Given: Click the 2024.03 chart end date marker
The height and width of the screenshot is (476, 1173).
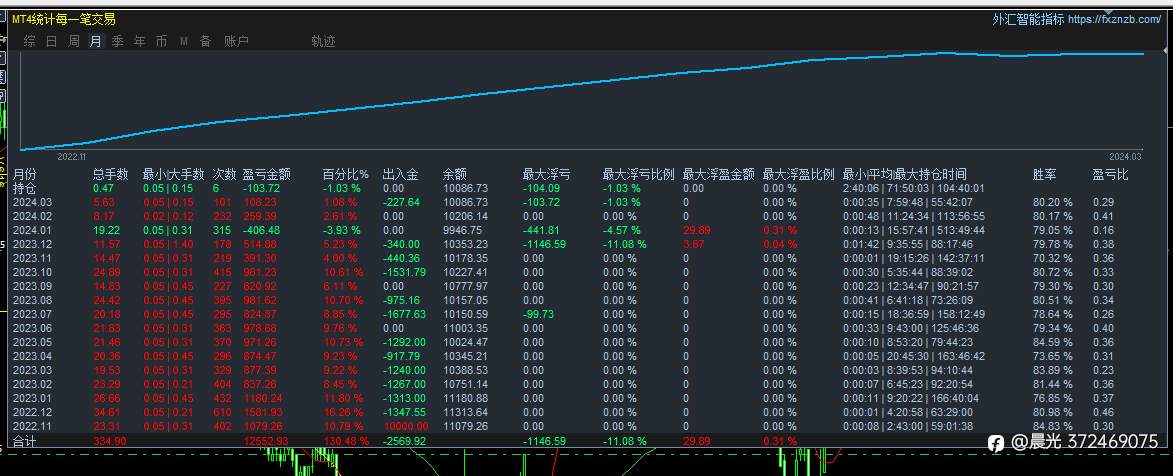Looking at the screenshot, I should (x=1125, y=157).
